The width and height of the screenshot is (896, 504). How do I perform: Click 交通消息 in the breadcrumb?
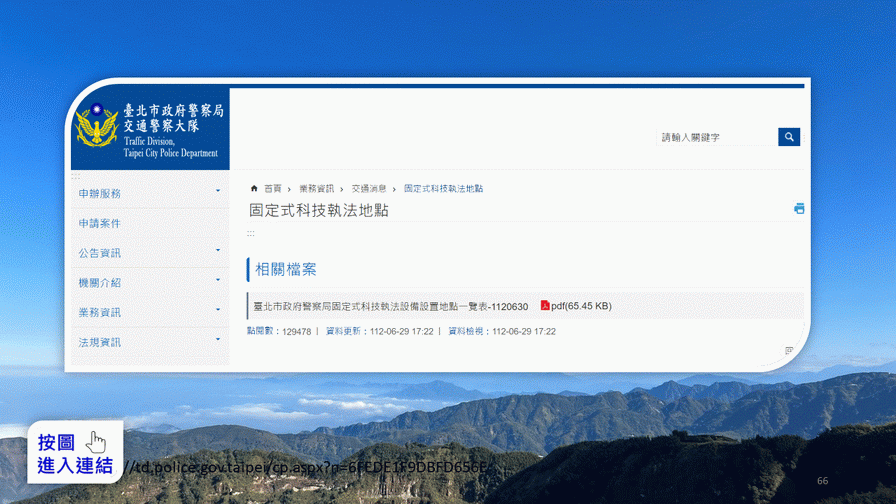pyautogui.click(x=368, y=188)
